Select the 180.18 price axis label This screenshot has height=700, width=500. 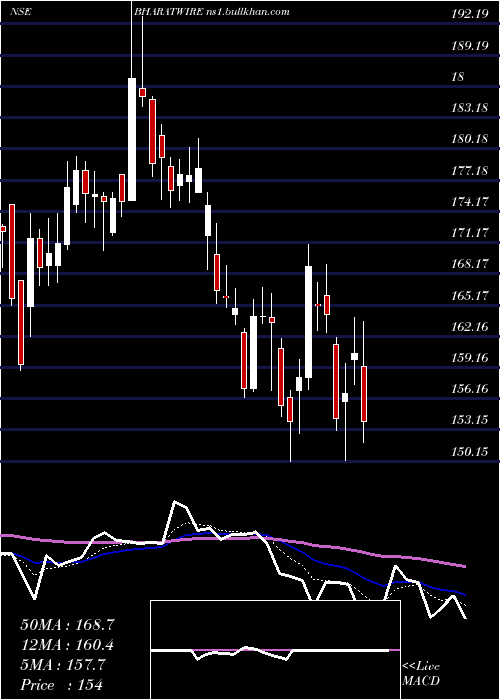(469, 139)
